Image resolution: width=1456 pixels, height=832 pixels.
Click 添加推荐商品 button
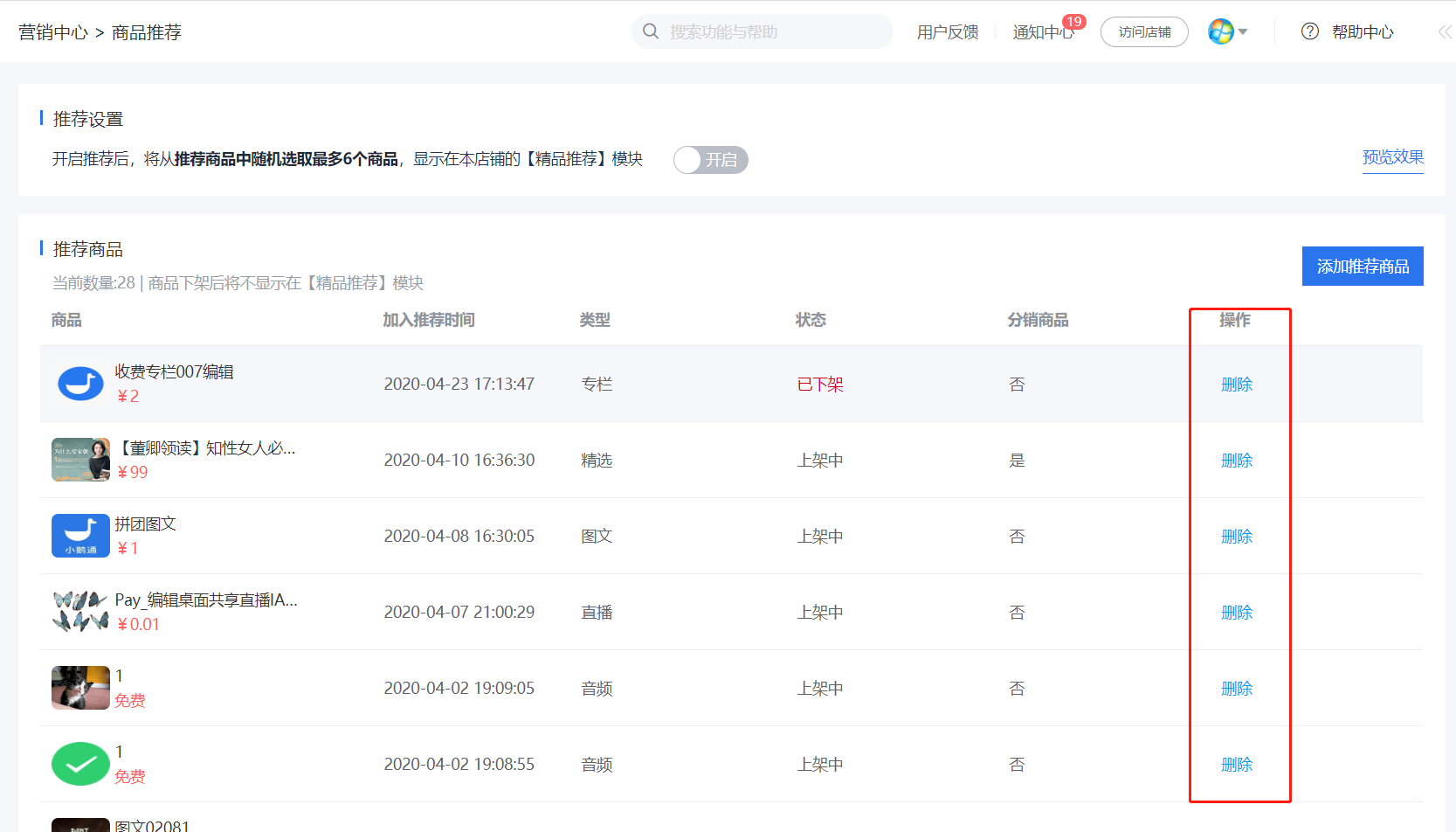pos(1363,266)
